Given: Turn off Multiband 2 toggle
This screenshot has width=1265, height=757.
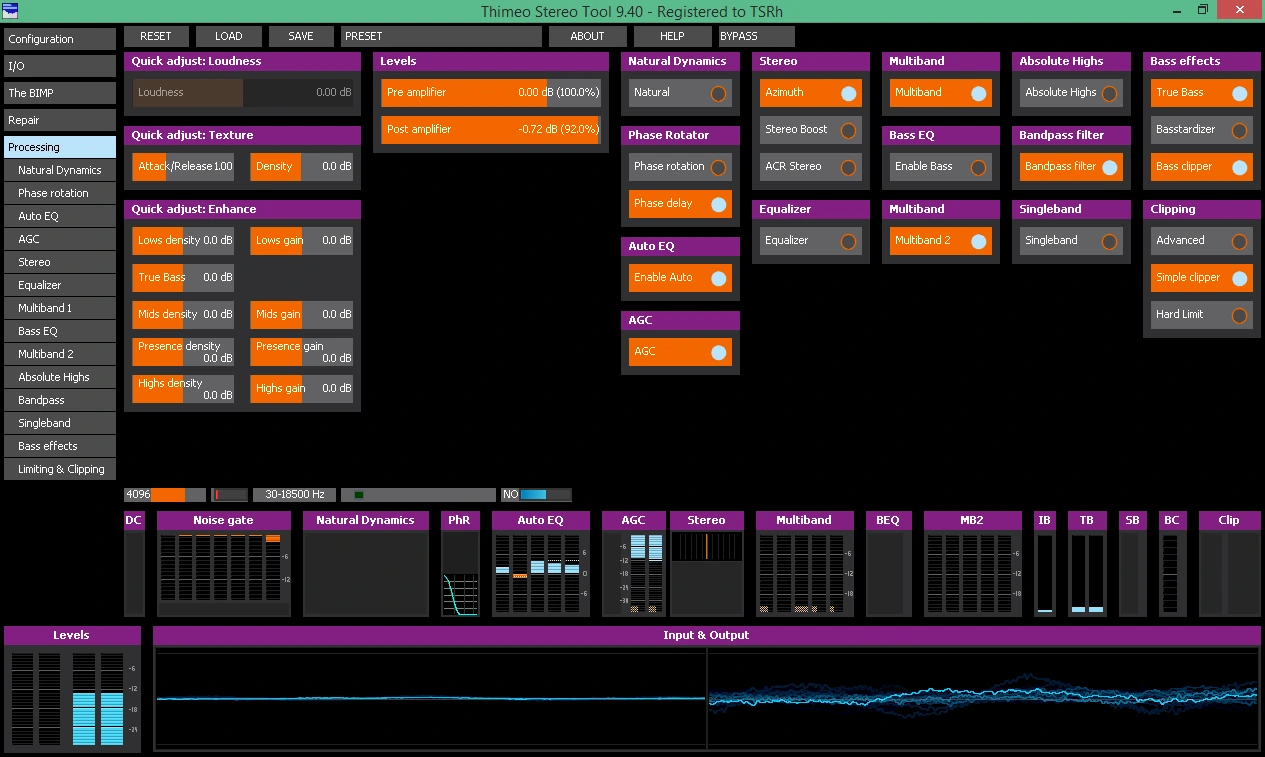Looking at the screenshot, I should pos(940,240).
